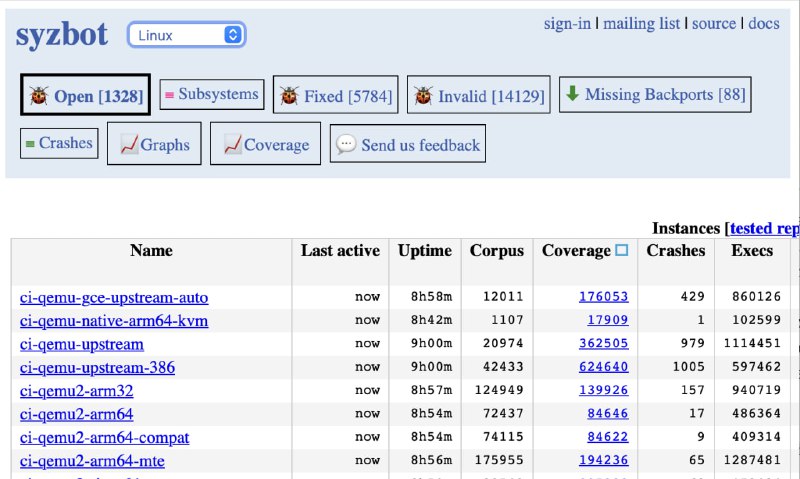Image resolution: width=800 pixels, height=479 pixels.
Task: Toggle the checkbox beside Coverage column header
Action: coord(621,250)
